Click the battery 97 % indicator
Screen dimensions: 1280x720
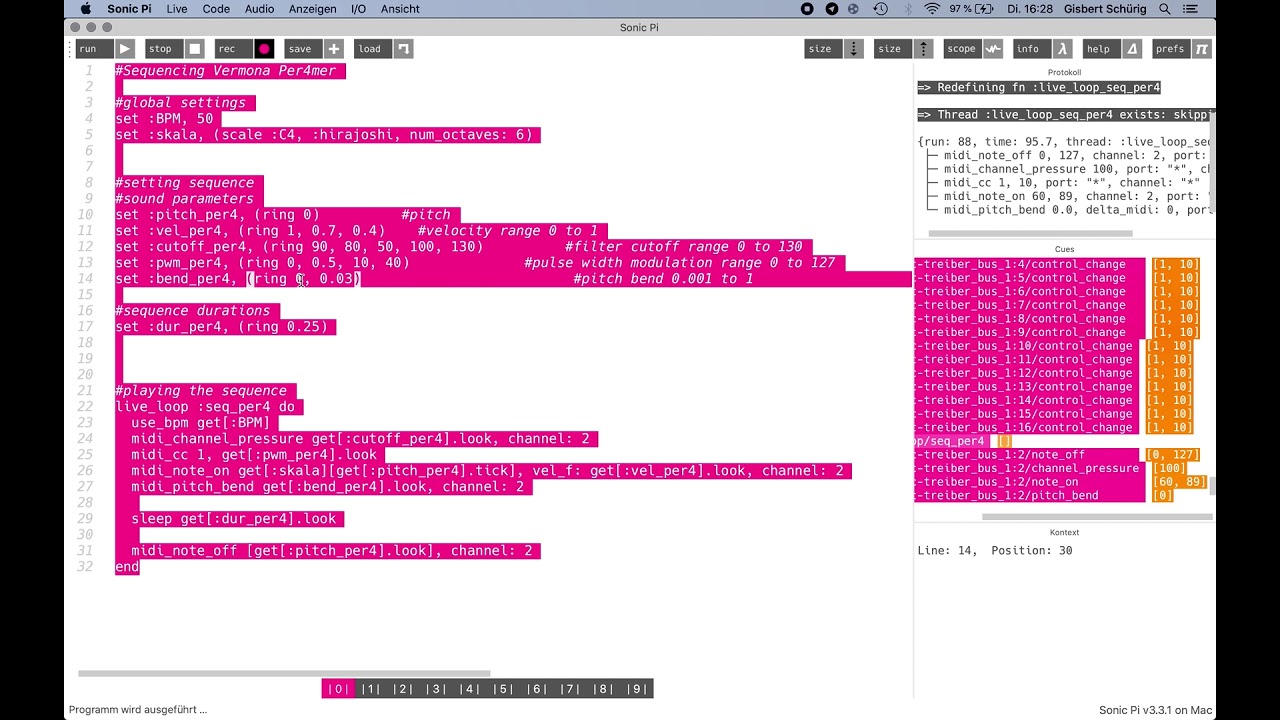pyautogui.click(x=973, y=9)
